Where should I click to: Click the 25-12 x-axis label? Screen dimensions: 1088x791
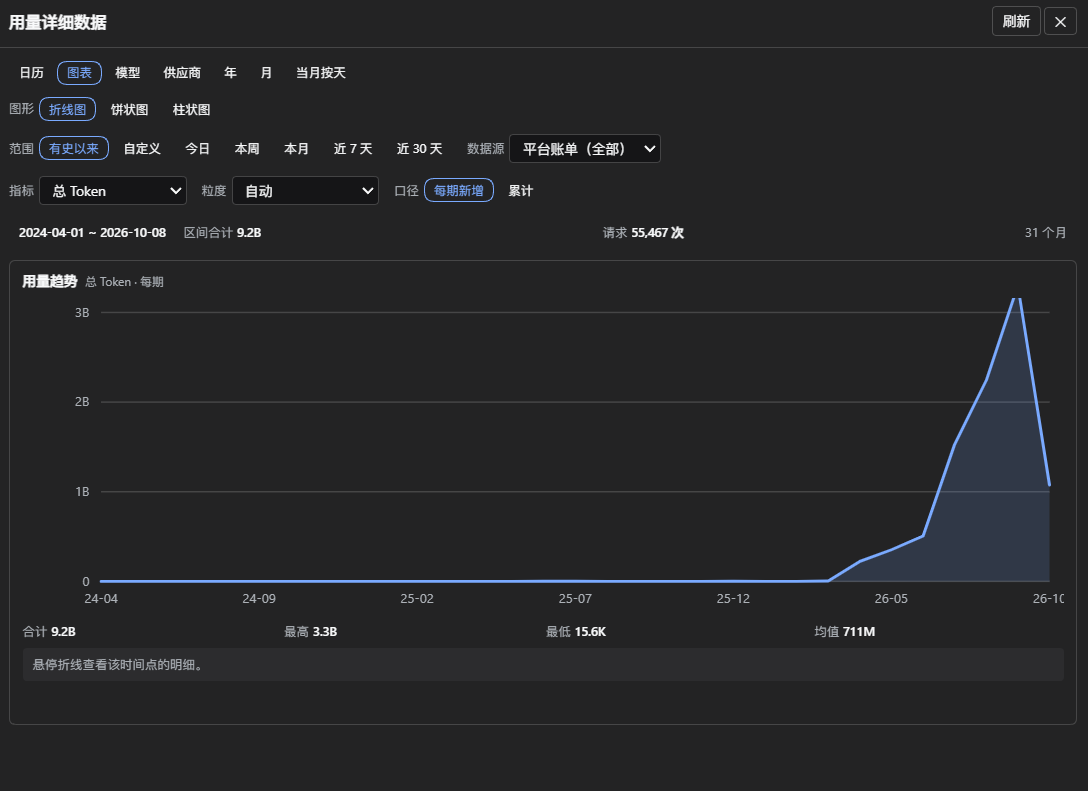point(733,598)
